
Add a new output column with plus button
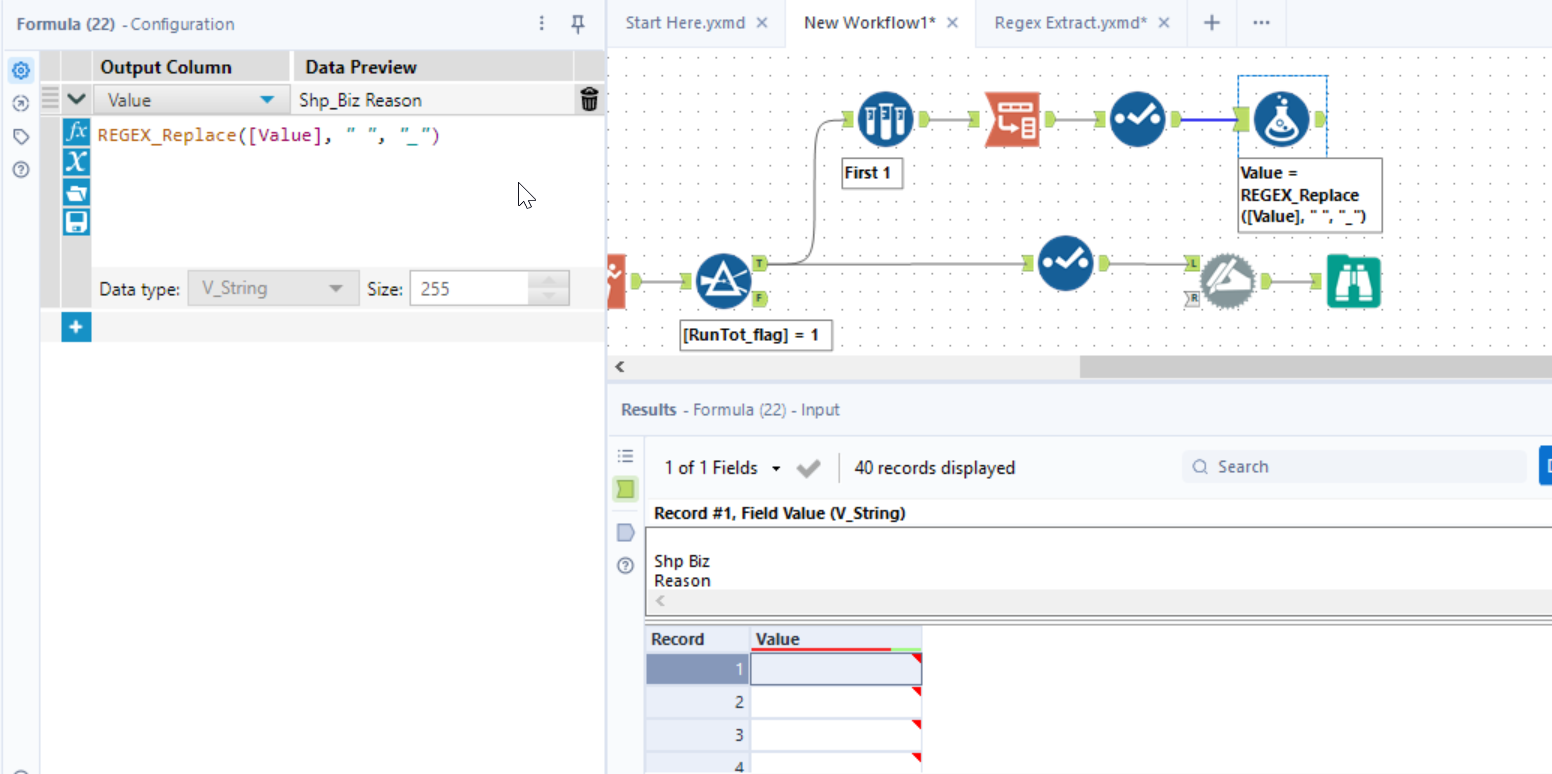(76, 327)
